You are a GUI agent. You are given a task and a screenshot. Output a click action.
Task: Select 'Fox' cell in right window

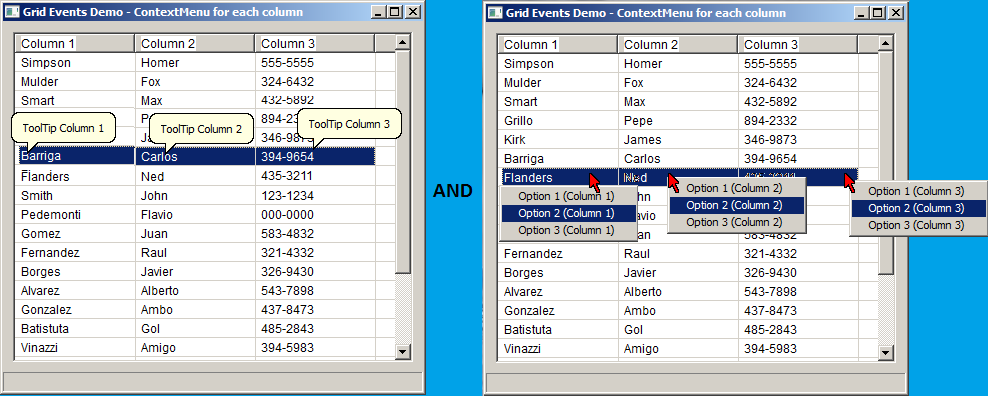(x=677, y=83)
